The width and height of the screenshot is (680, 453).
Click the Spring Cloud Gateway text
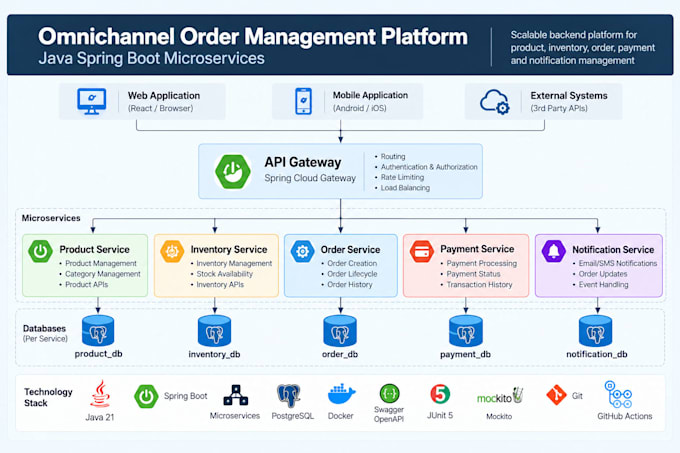coord(310,178)
